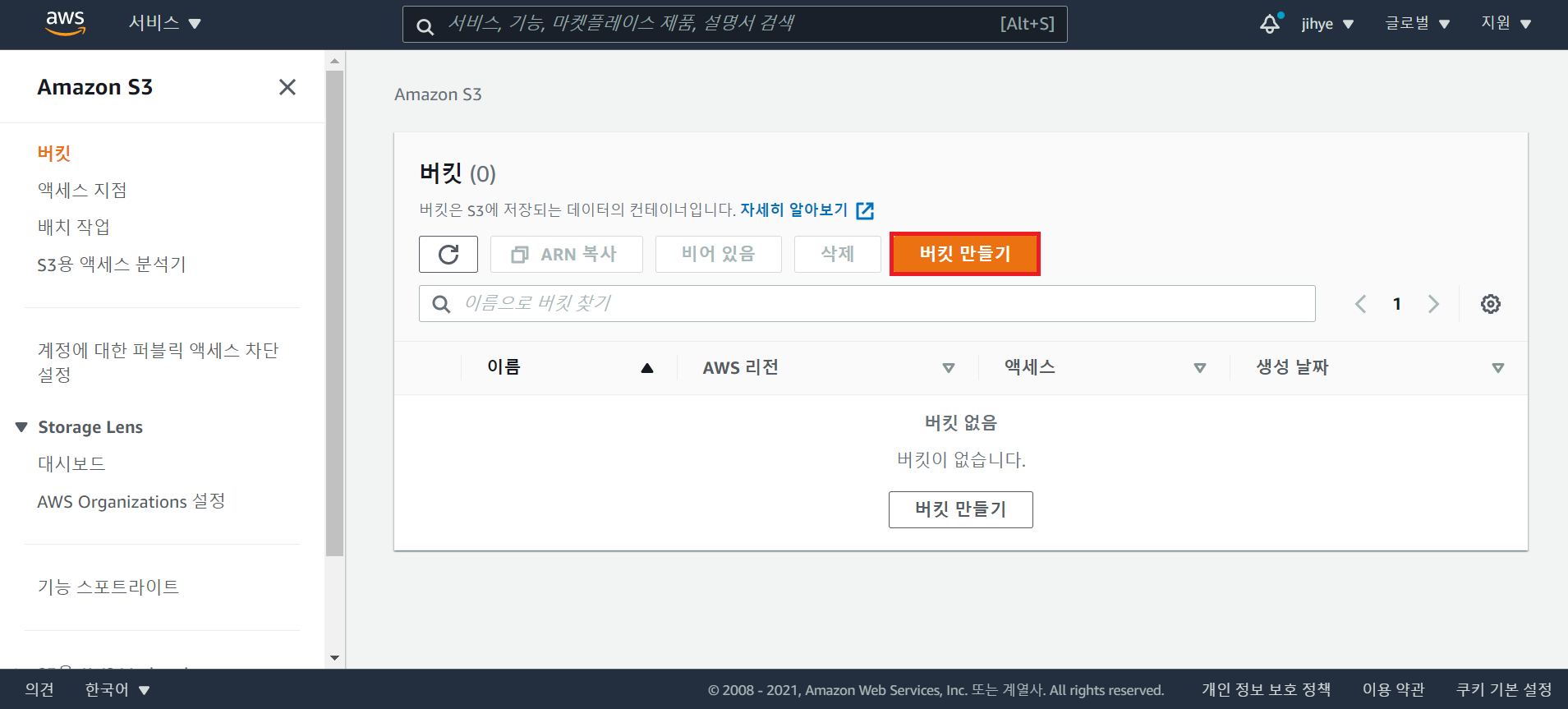Open 액세스 지점 in the sidebar
1568x709 pixels.
coord(82,190)
